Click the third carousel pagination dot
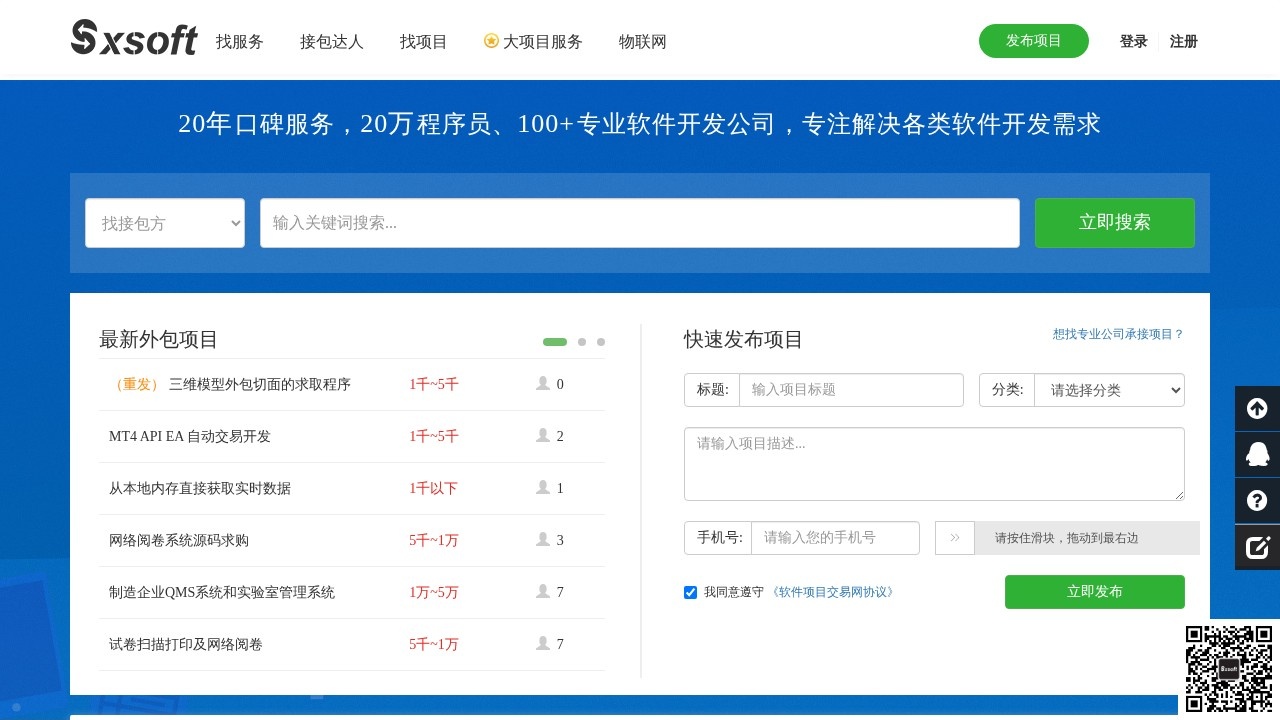Screen dimensions: 1280x720 tap(600, 342)
